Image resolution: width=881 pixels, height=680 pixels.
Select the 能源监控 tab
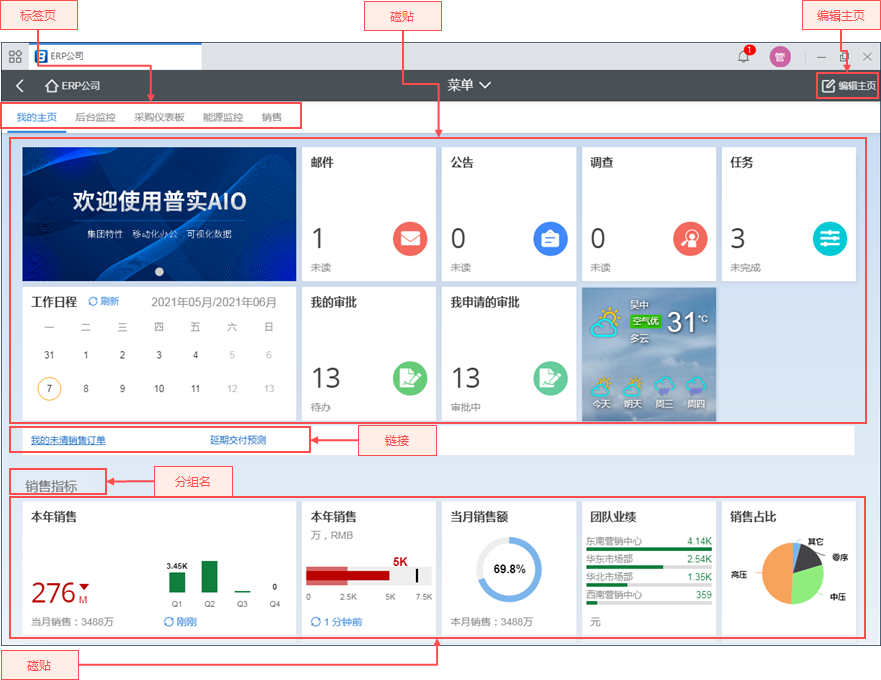point(222,117)
